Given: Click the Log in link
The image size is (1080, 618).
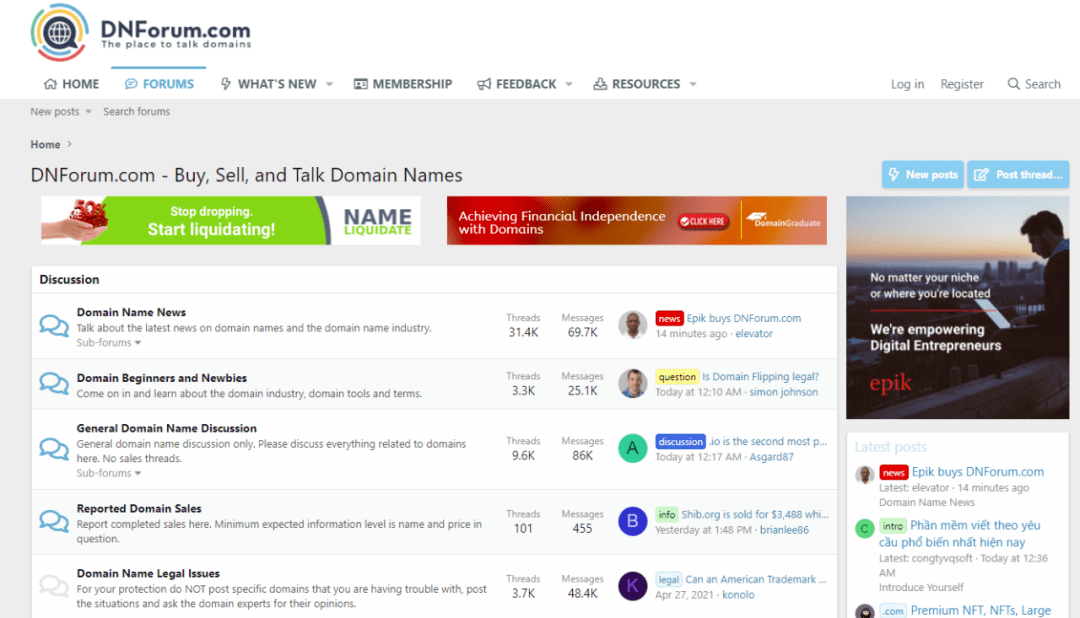Looking at the screenshot, I should click(907, 84).
